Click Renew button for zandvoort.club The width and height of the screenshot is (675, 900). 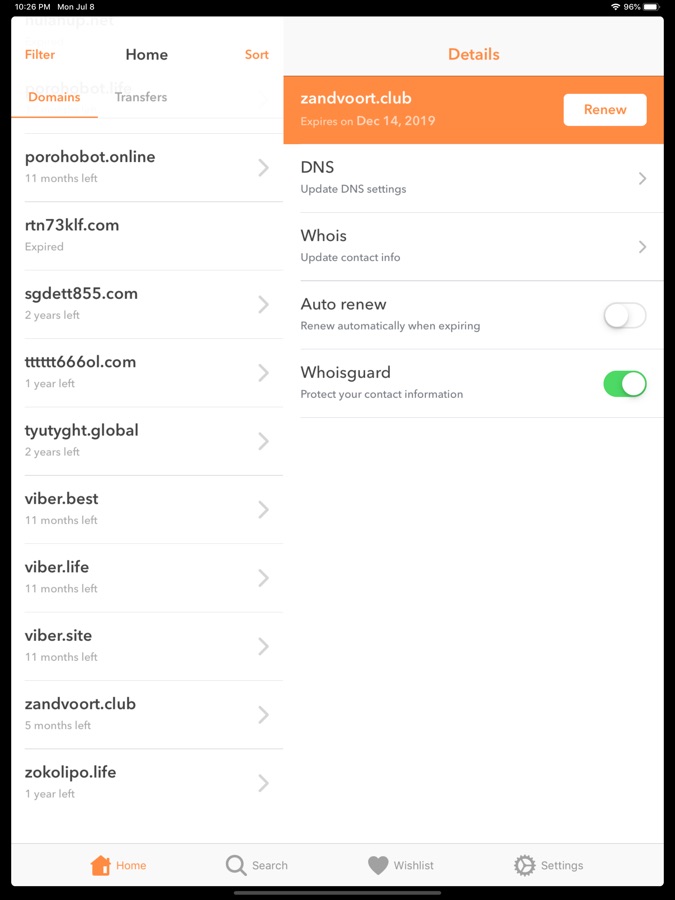pyautogui.click(x=605, y=110)
